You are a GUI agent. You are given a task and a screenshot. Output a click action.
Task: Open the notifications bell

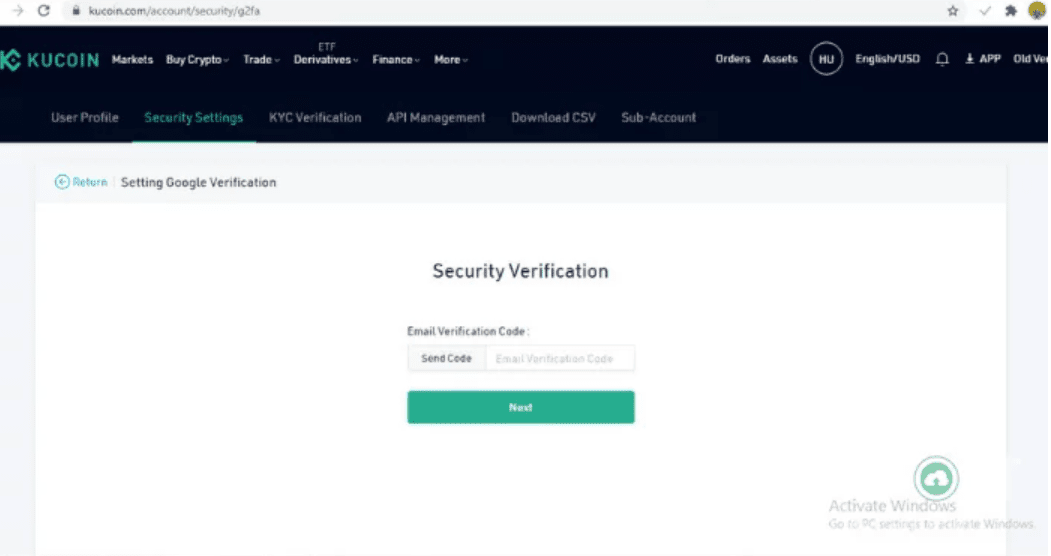(x=942, y=60)
